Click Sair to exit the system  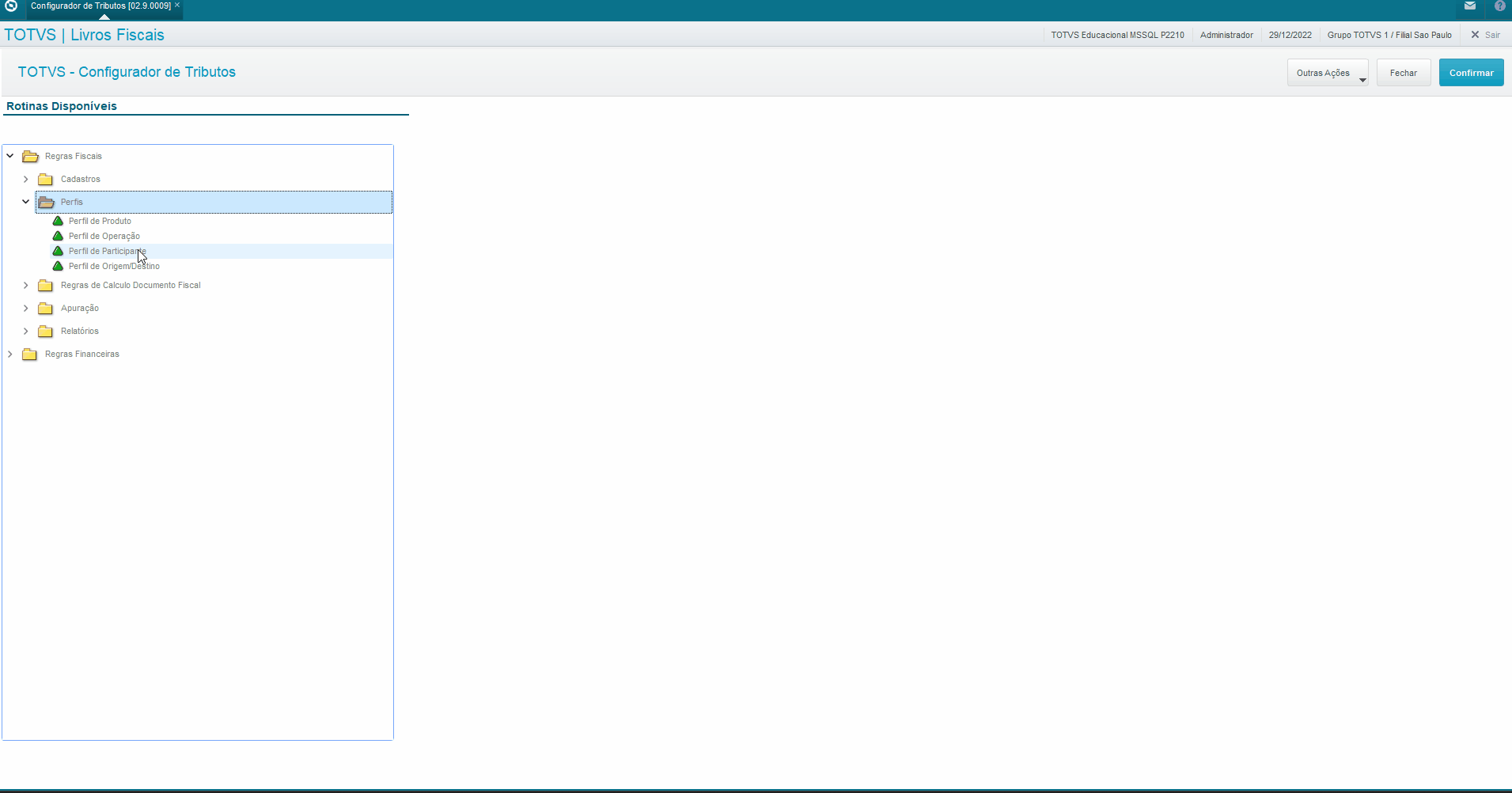[1485, 35]
